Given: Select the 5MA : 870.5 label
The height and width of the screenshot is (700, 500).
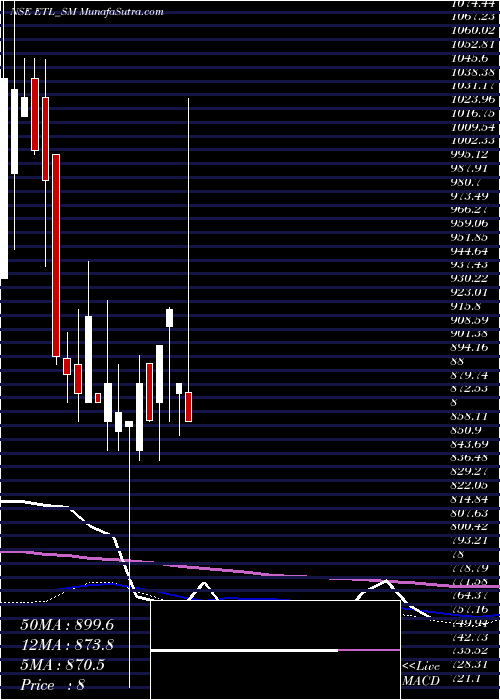Looking at the screenshot, I should point(62,665).
